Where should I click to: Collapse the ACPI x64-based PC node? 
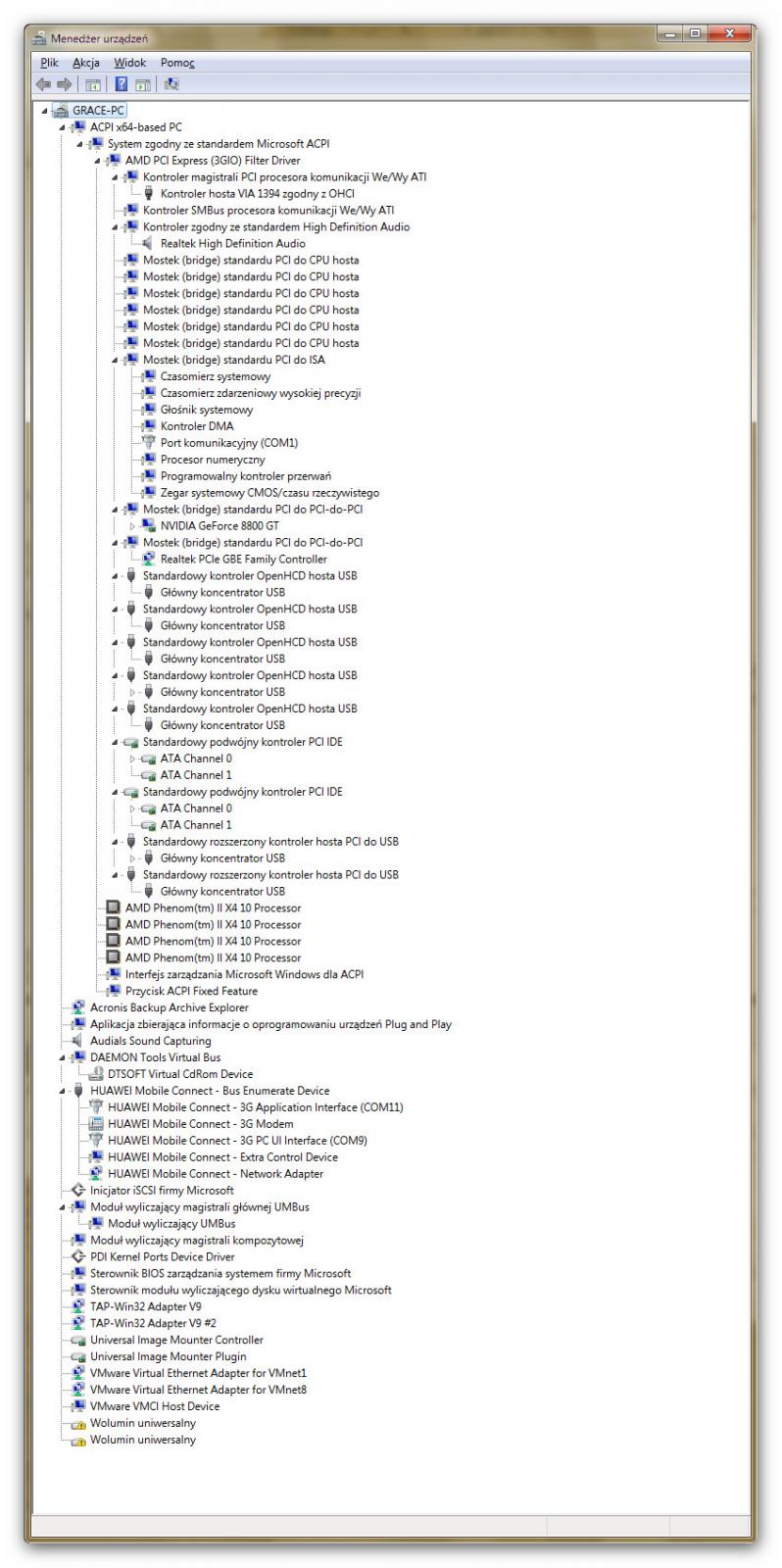point(63,127)
